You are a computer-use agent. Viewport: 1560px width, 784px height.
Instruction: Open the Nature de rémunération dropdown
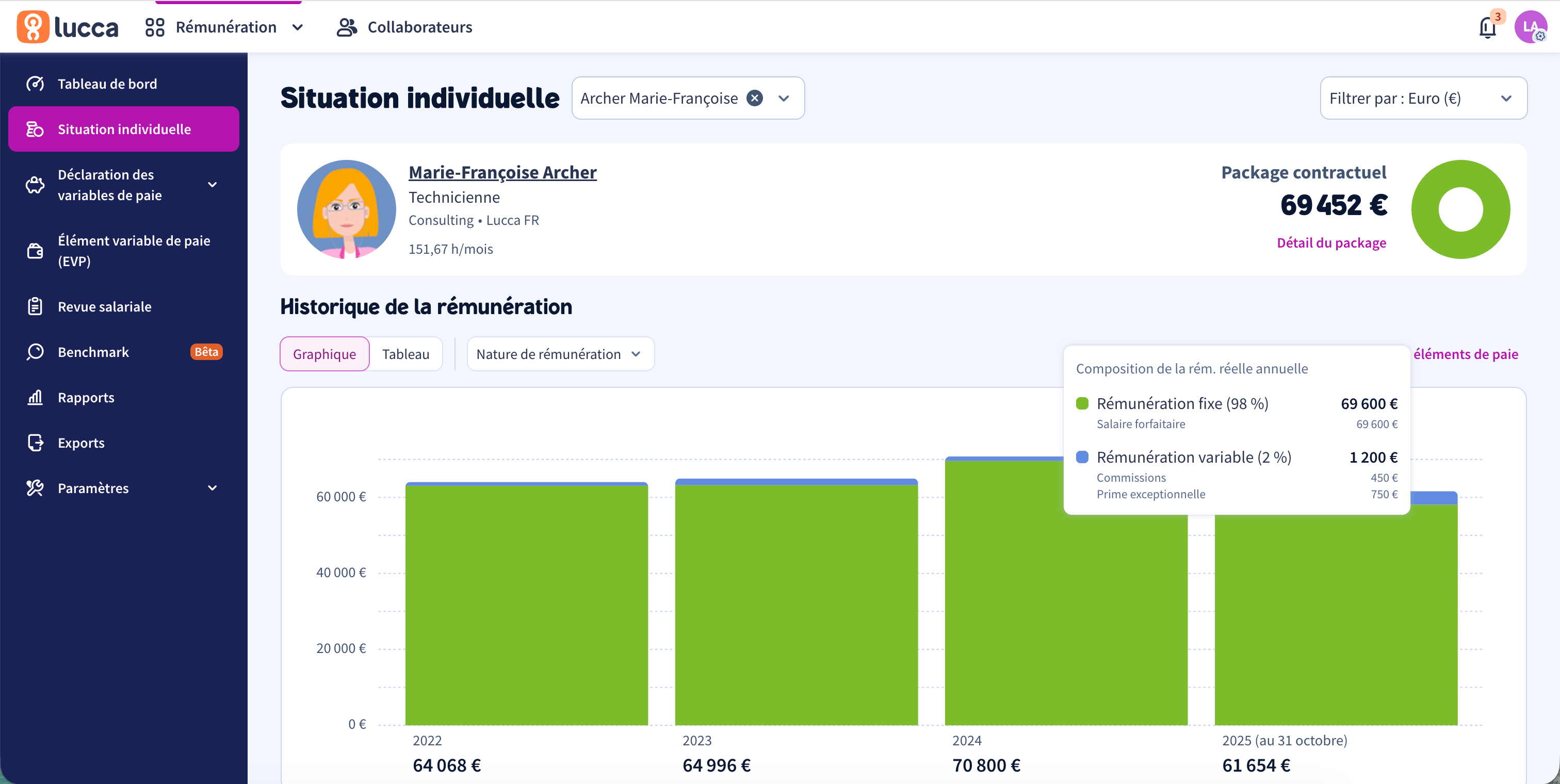pos(560,354)
